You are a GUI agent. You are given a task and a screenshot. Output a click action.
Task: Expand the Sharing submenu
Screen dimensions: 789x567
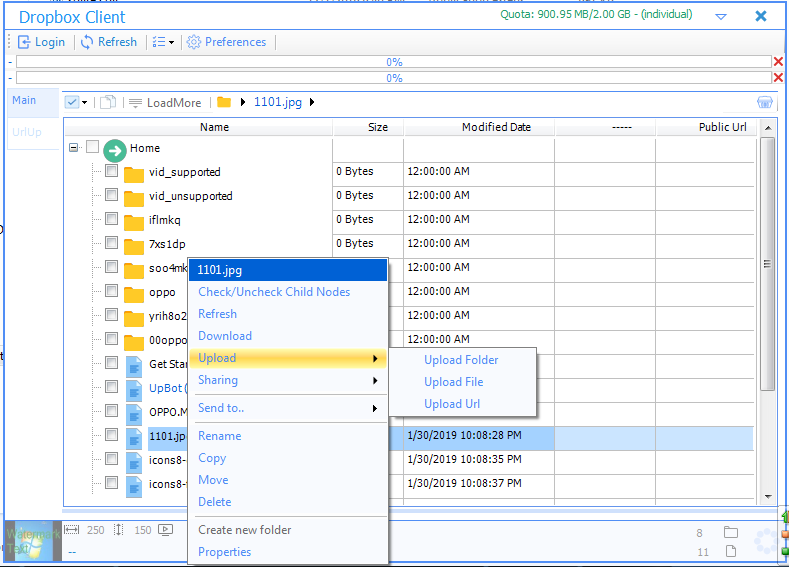(x=288, y=380)
